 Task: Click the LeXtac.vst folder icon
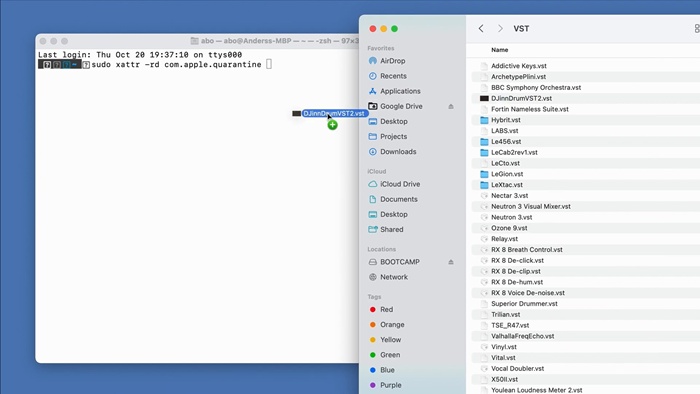(484, 185)
